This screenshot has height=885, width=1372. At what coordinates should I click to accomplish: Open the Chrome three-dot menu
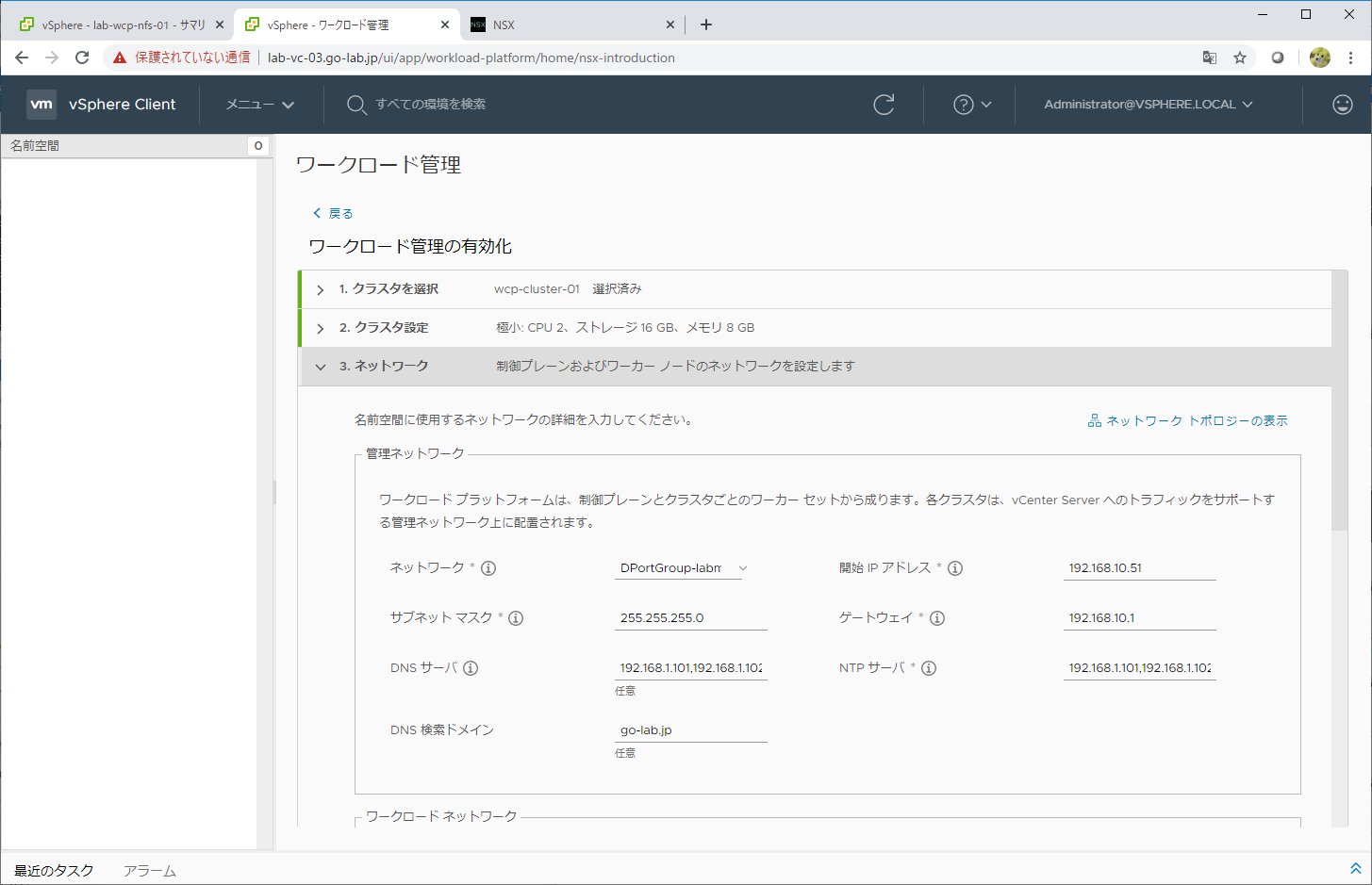pos(1351,57)
